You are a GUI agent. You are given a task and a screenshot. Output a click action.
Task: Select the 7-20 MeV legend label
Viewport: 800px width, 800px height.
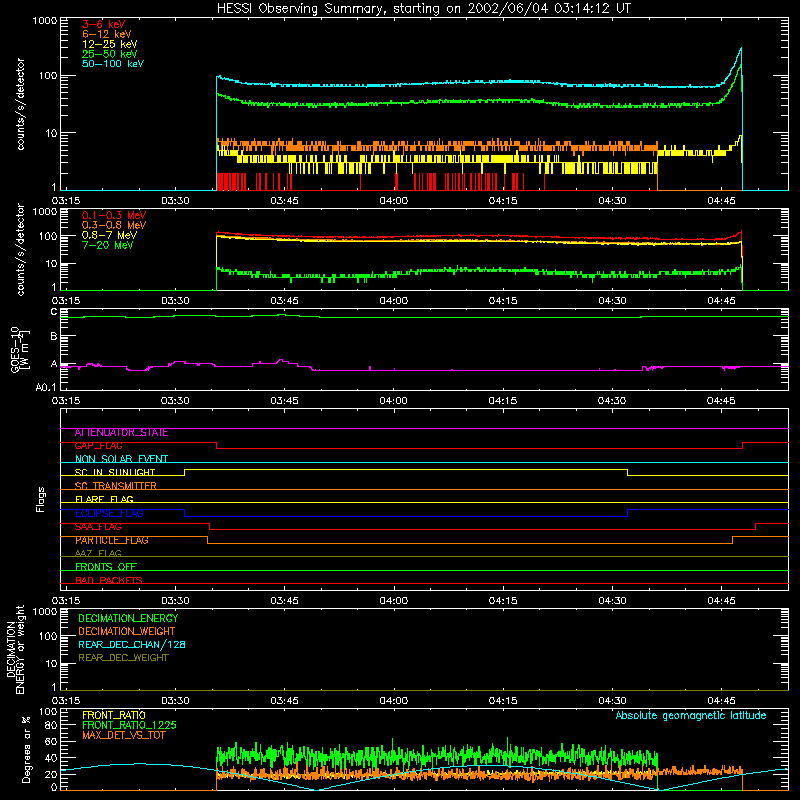(107, 245)
